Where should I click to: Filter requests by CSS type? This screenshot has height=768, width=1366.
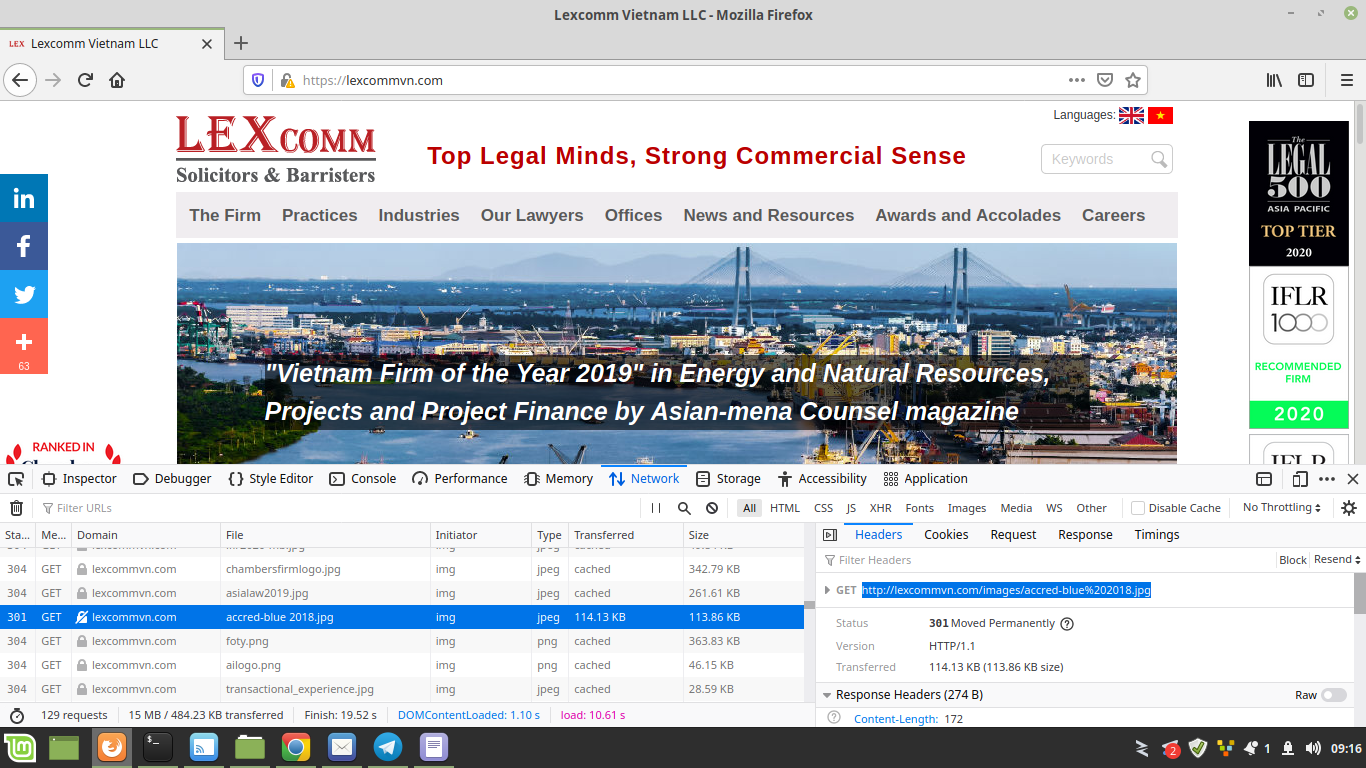[x=823, y=508]
